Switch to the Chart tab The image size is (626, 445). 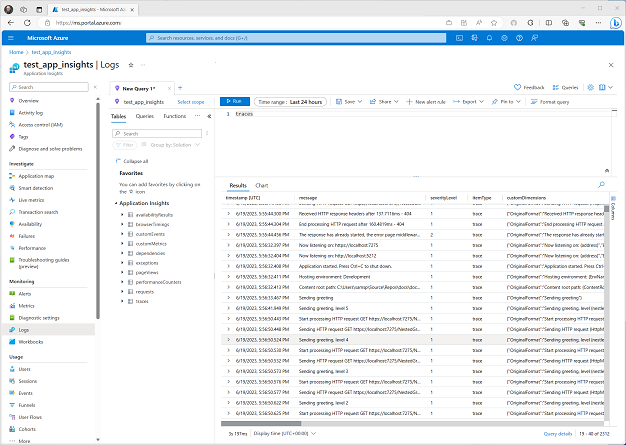click(261, 186)
